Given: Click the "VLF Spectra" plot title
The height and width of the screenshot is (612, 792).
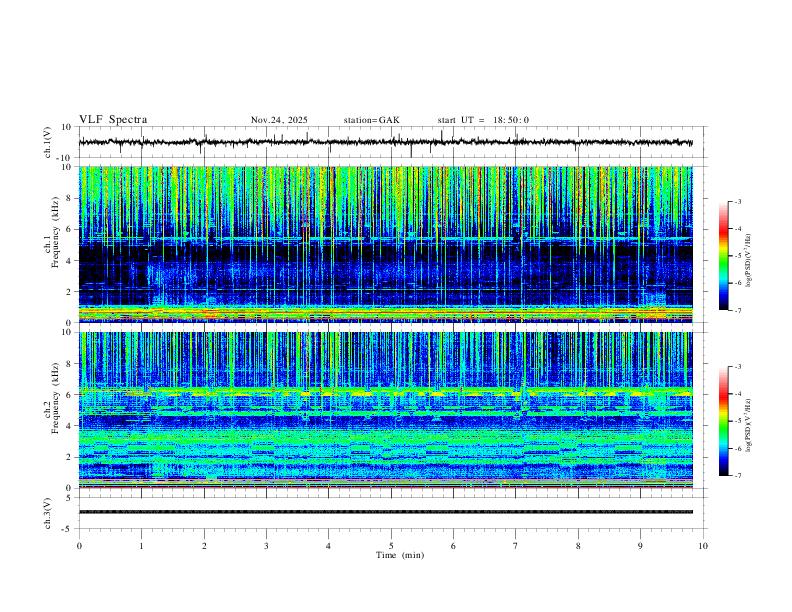Looking at the screenshot, I should coord(113,119).
